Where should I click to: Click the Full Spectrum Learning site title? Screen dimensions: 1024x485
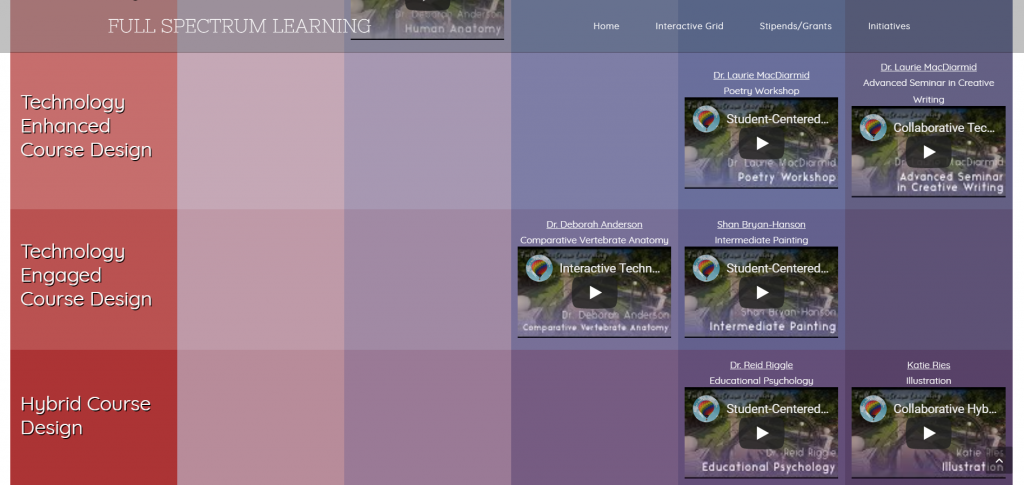point(239,26)
